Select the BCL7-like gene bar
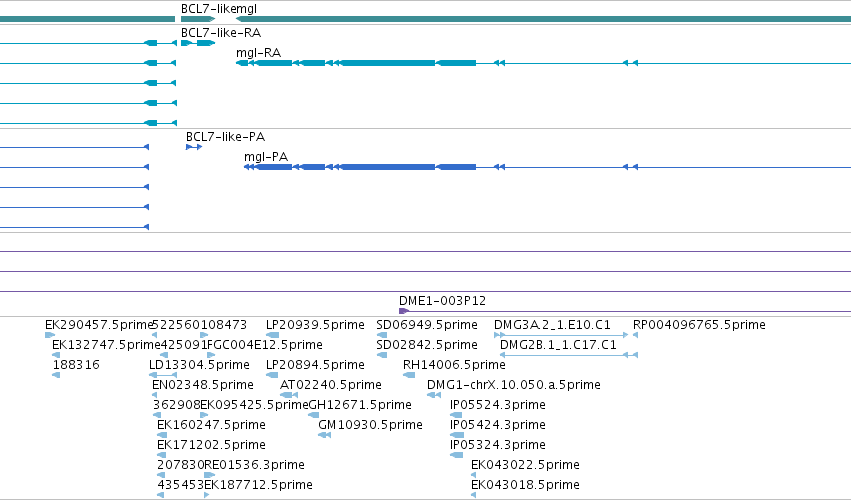This screenshot has width=851, height=500. [198, 19]
